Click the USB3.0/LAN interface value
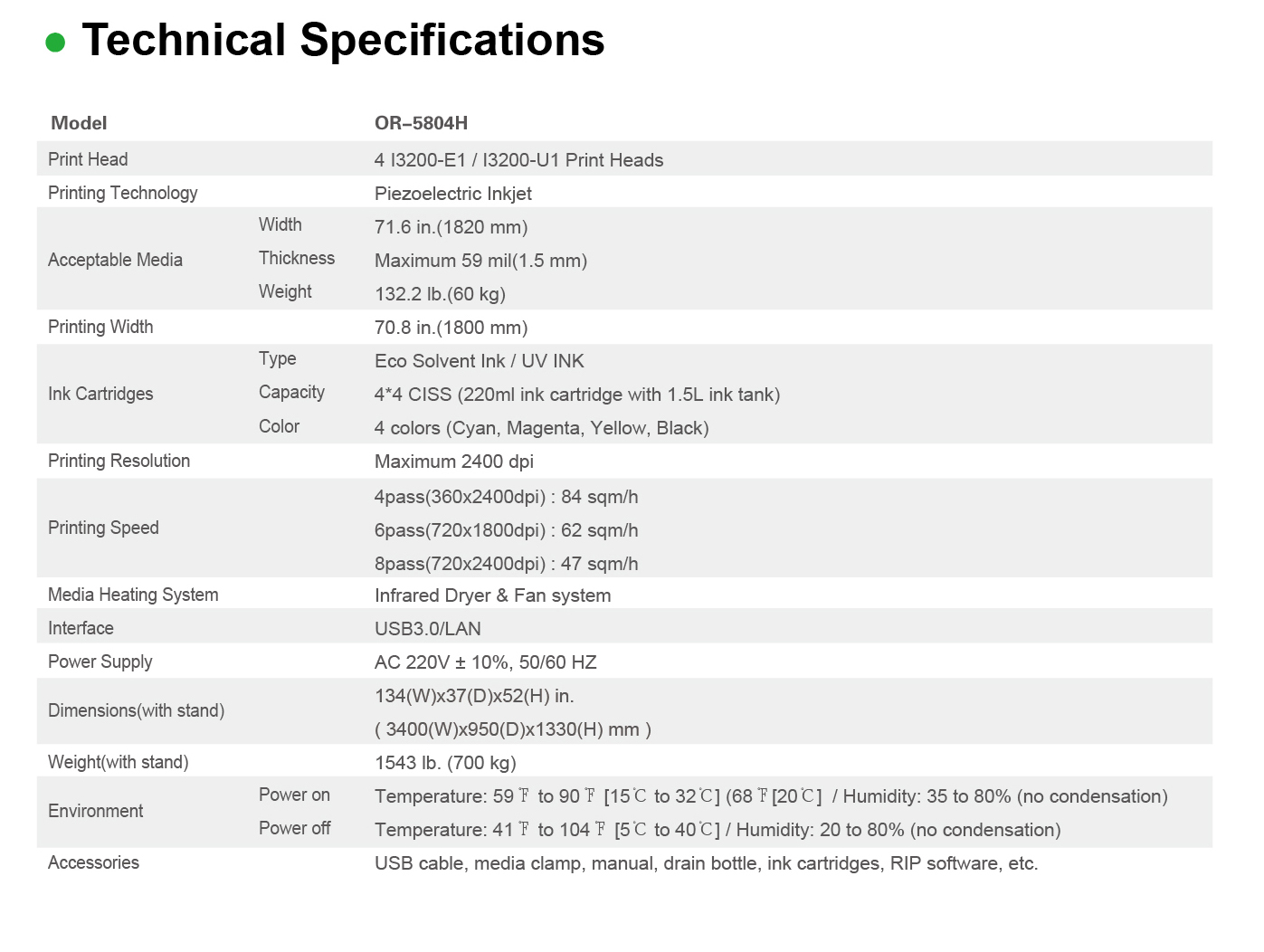 [x=427, y=629]
